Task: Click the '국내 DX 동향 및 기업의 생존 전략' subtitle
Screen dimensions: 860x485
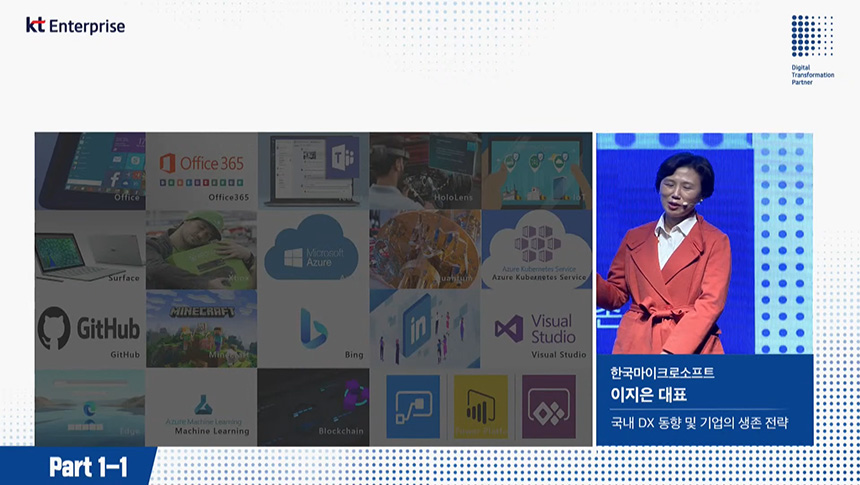Action: click(699, 422)
